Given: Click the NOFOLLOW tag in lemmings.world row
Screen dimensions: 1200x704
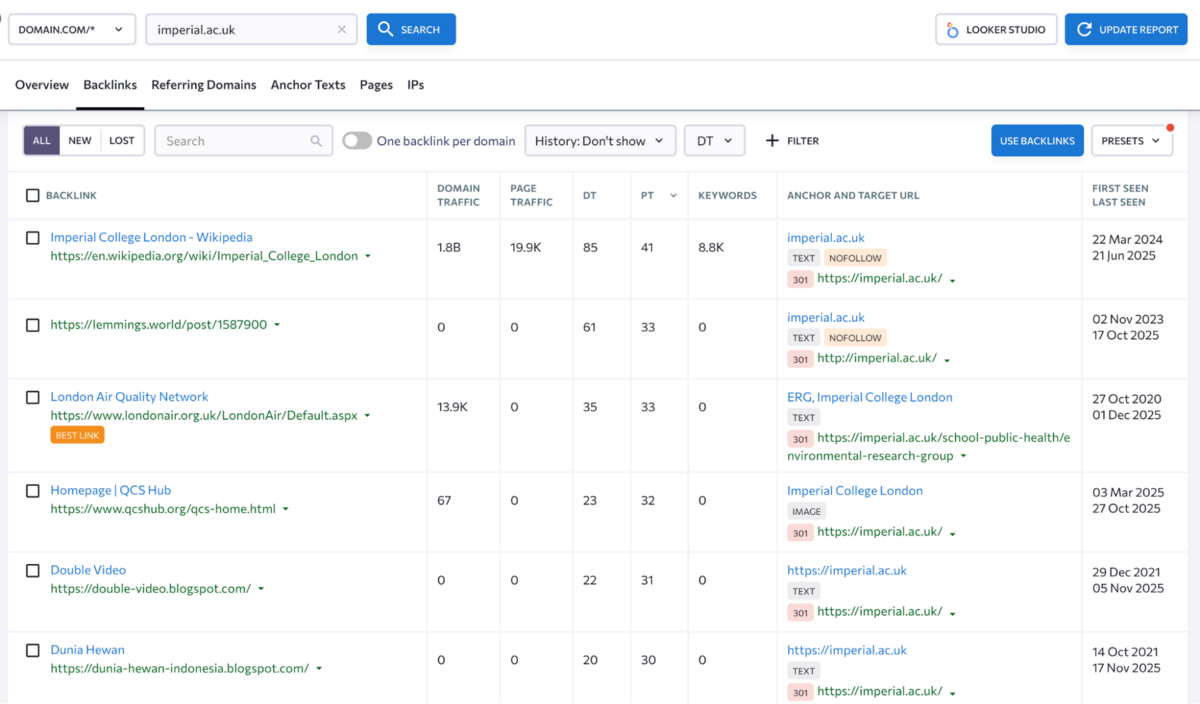Looking at the screenshot, I should [855, 338].
